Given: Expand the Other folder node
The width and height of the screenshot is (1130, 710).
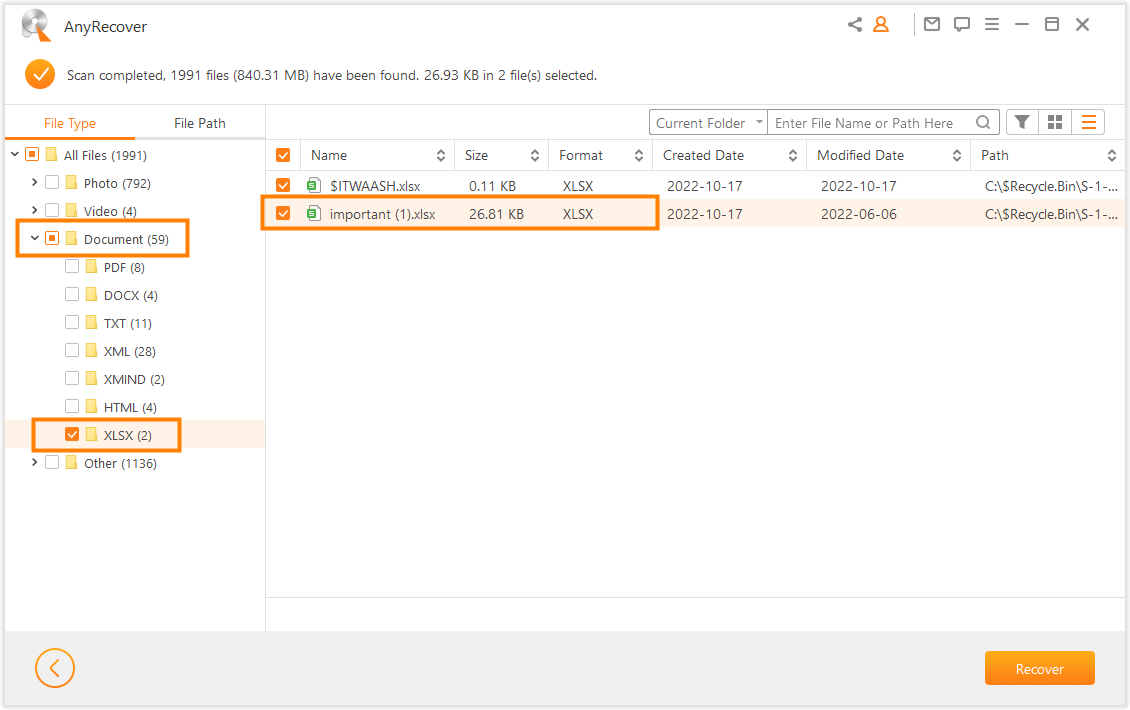Looking at the screenshot, I should coord(33,463).
